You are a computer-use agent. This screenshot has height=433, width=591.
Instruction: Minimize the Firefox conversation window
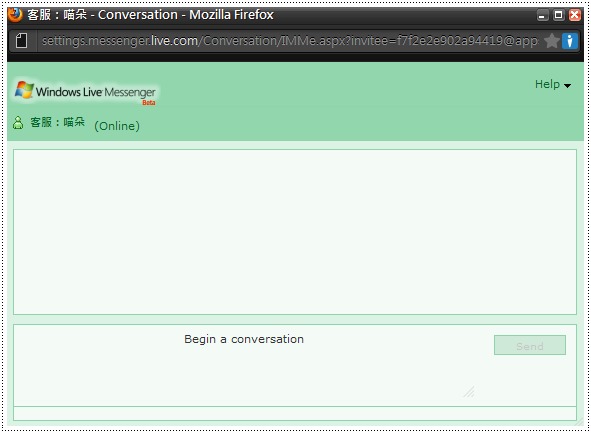pyautogui.click(x=543, y=15)
